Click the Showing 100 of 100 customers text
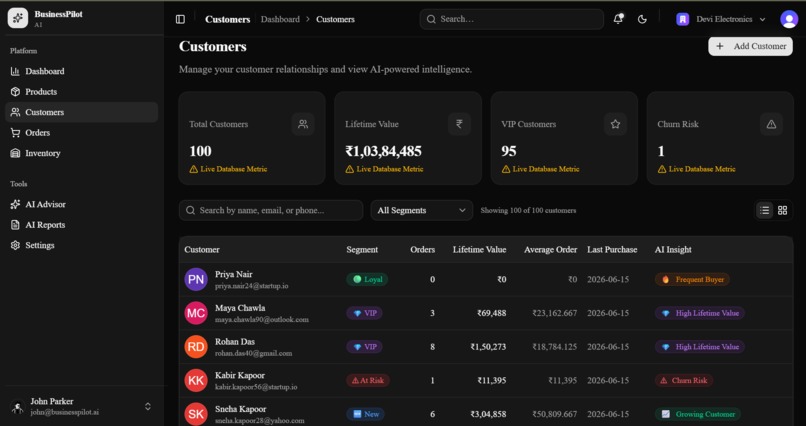The image size is (806, 426). tap(528, 210)
